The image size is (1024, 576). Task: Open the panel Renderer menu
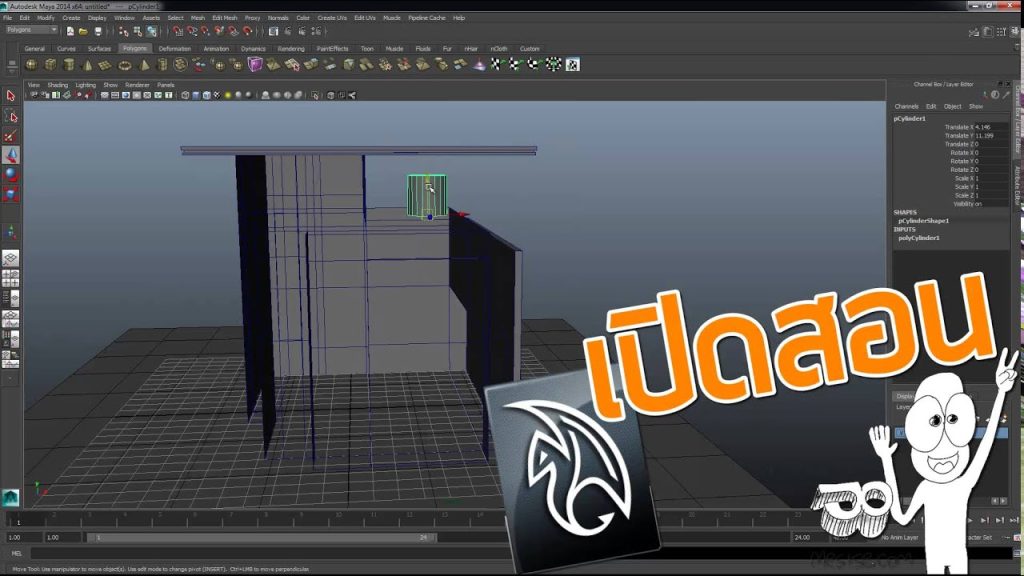(137, 85)
